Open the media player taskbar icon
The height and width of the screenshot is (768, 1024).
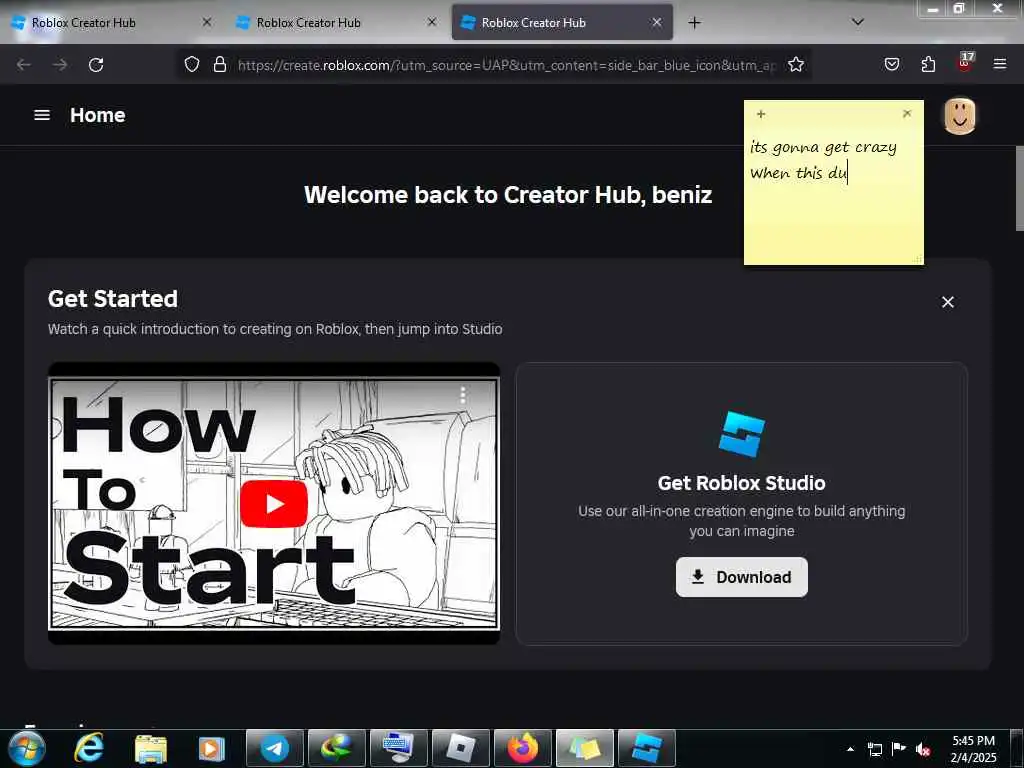point(212,748)
